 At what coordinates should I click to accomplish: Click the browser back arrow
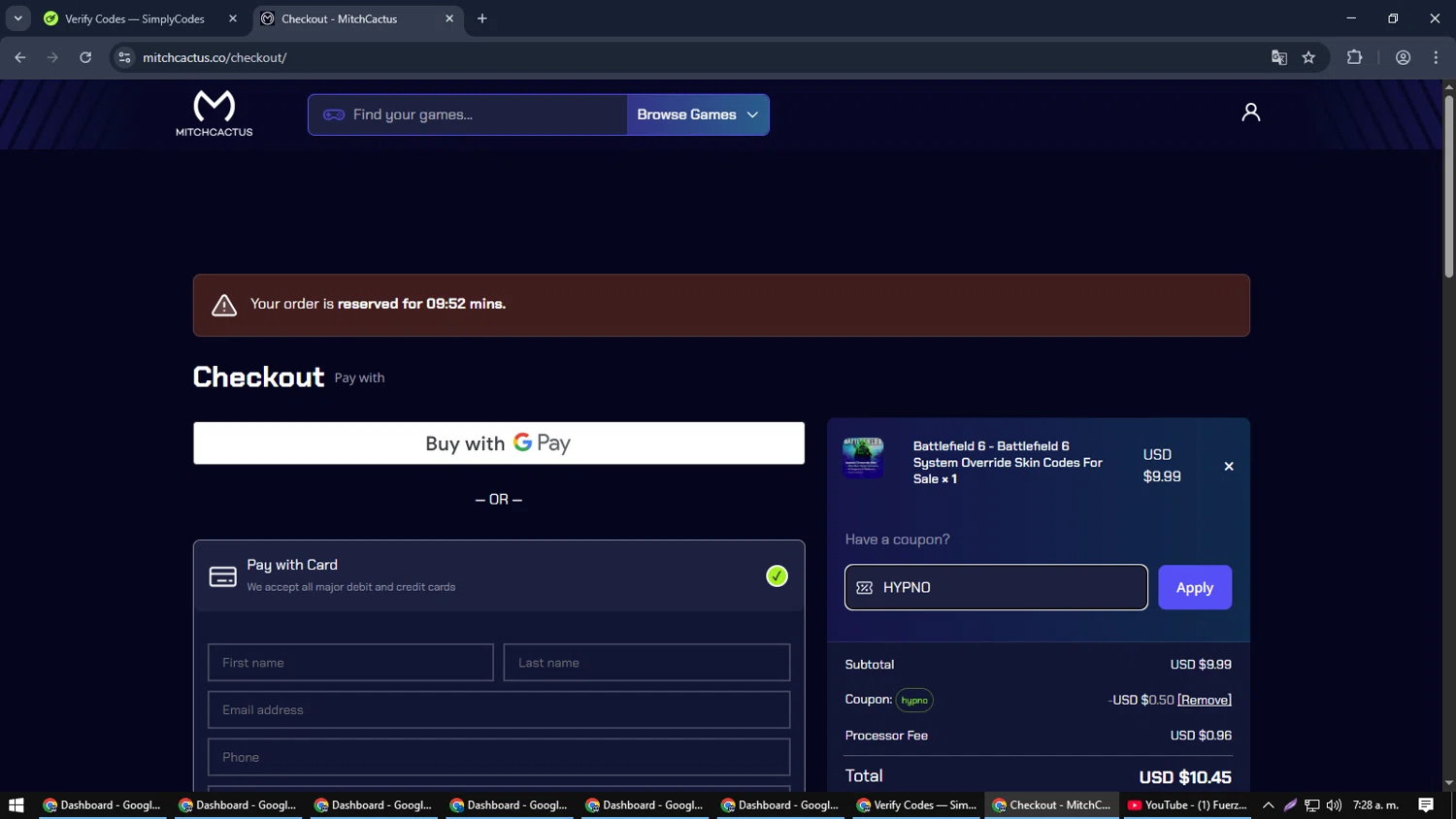point(20,57)
